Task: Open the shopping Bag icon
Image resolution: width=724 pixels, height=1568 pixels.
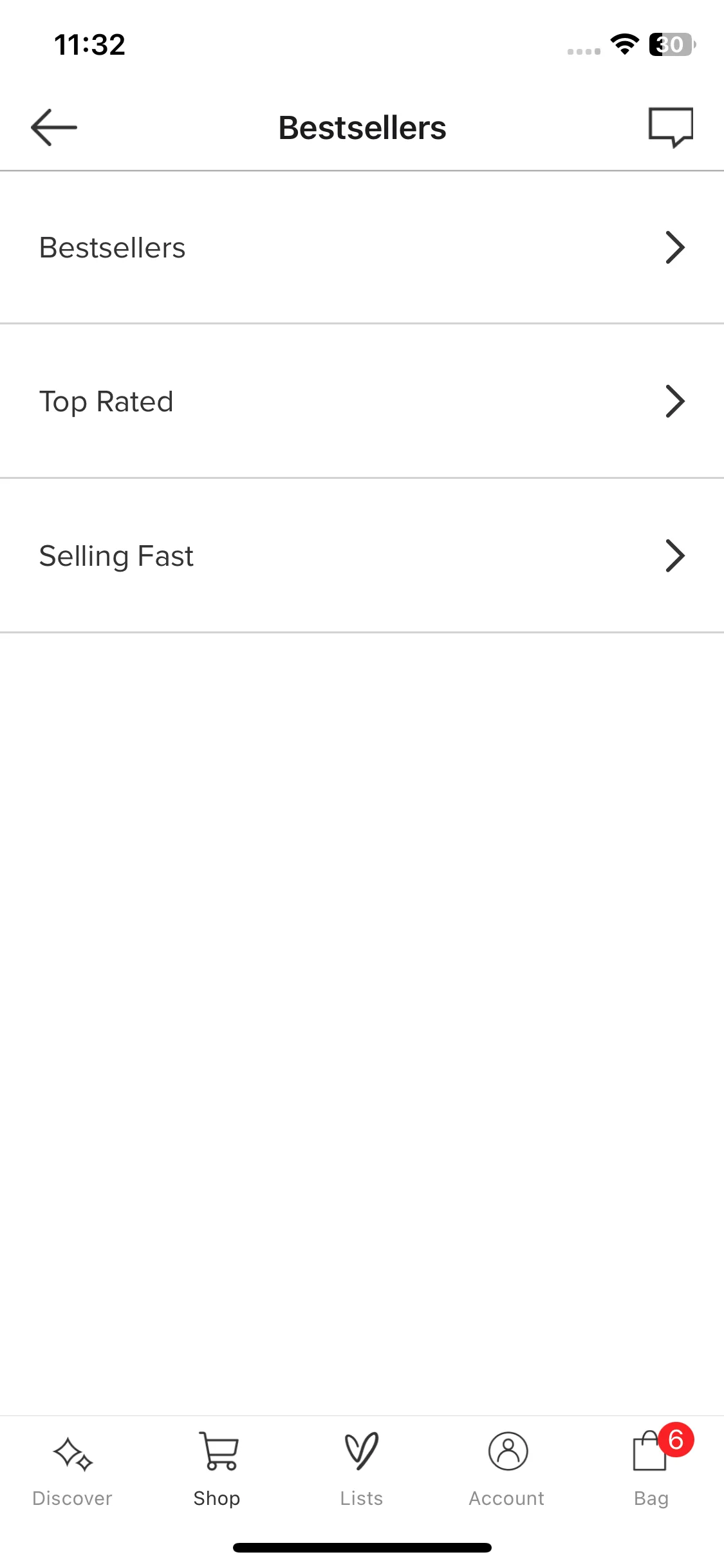Action: [649, 1451]
